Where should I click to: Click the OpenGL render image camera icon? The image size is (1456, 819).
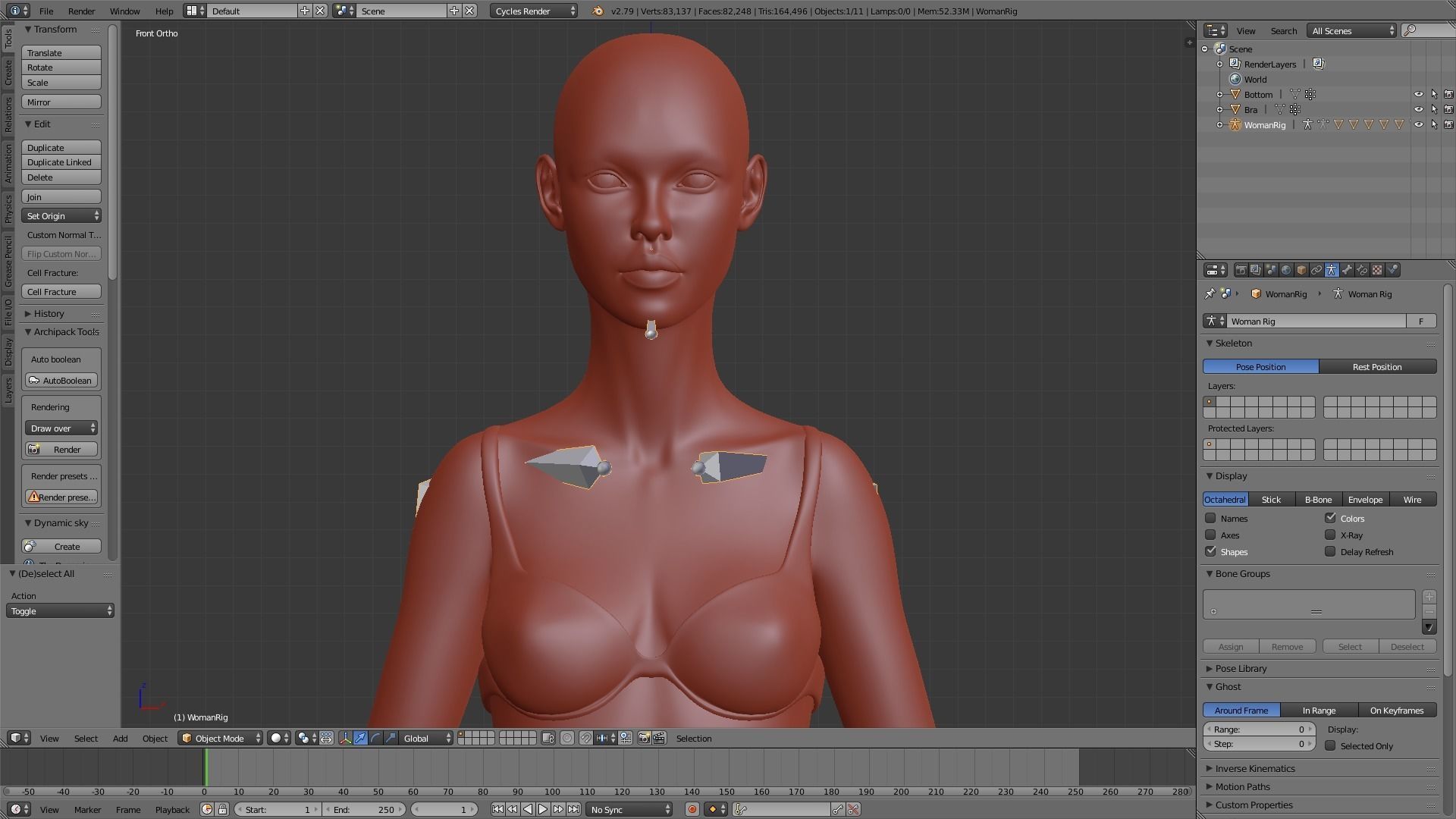coord(644,738)
